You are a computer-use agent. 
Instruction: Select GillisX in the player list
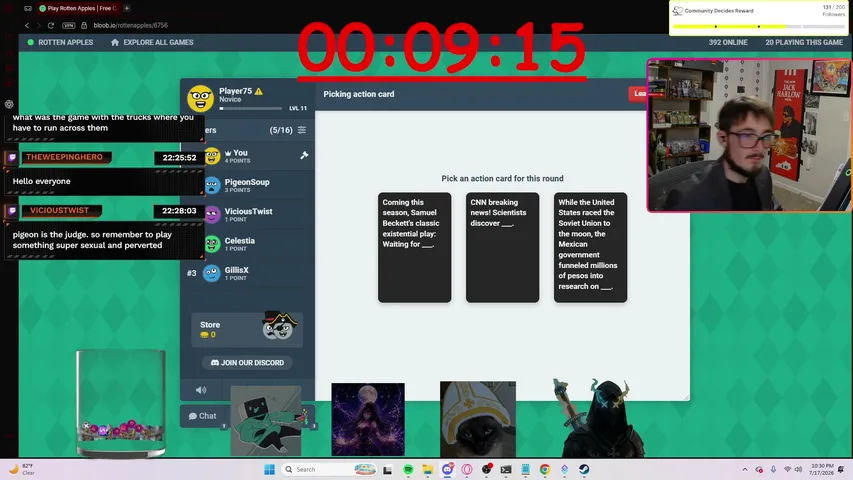click(248, 273)
